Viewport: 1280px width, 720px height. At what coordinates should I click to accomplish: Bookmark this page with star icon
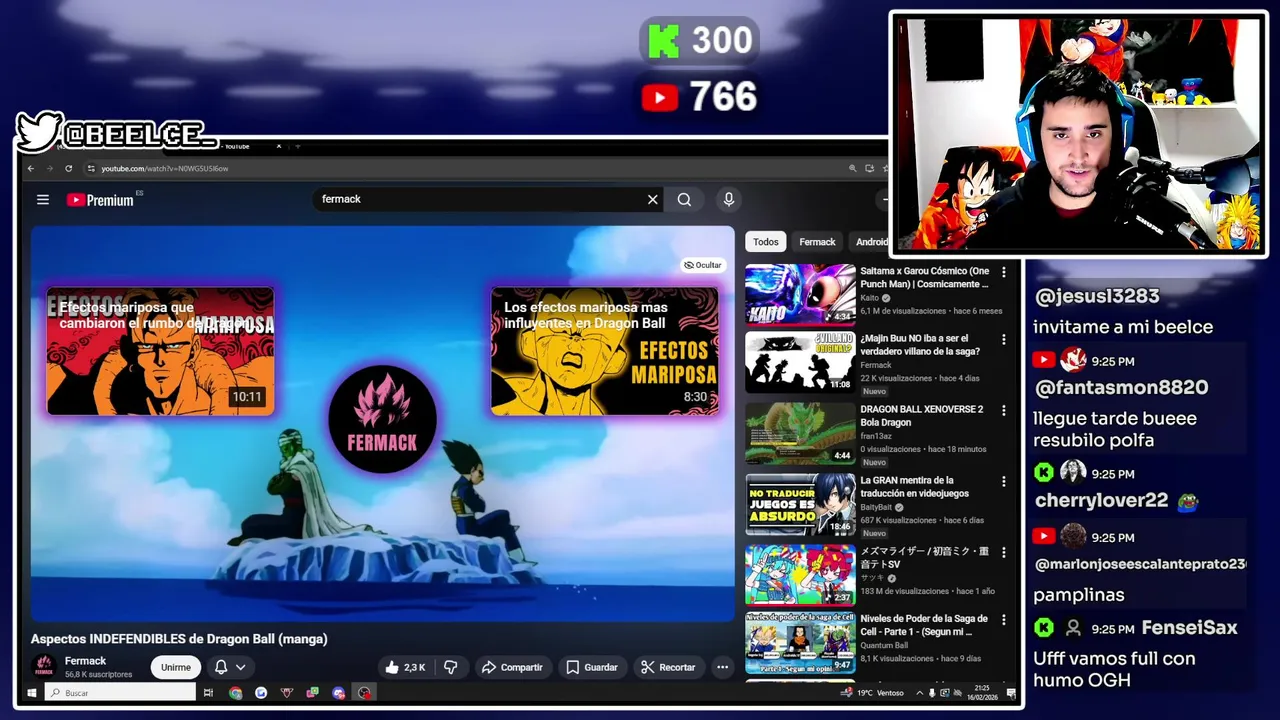coord(885,168)
